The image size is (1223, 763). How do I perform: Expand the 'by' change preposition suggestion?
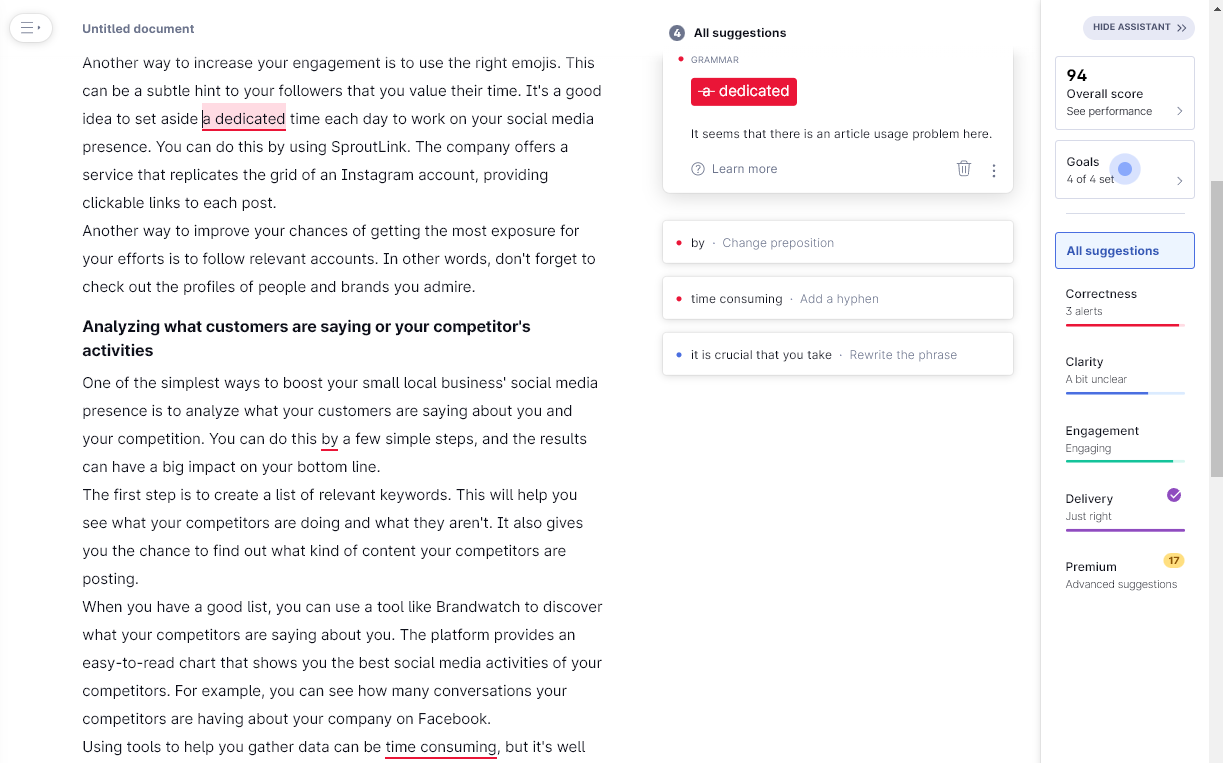coord(838,242)
